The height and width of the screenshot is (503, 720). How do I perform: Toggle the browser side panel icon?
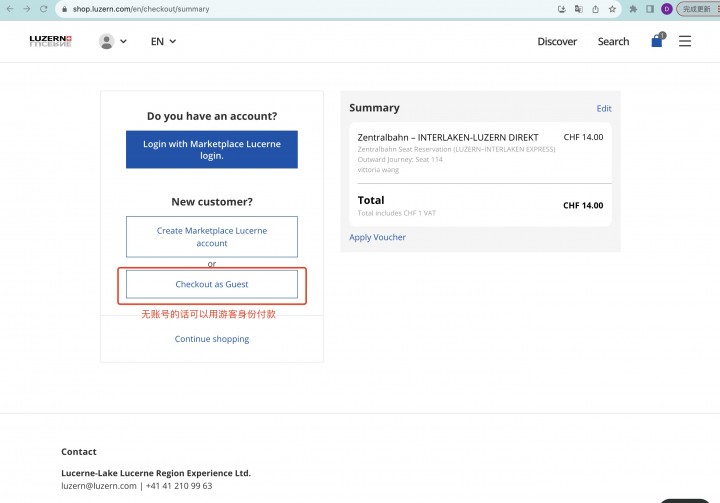650,9
